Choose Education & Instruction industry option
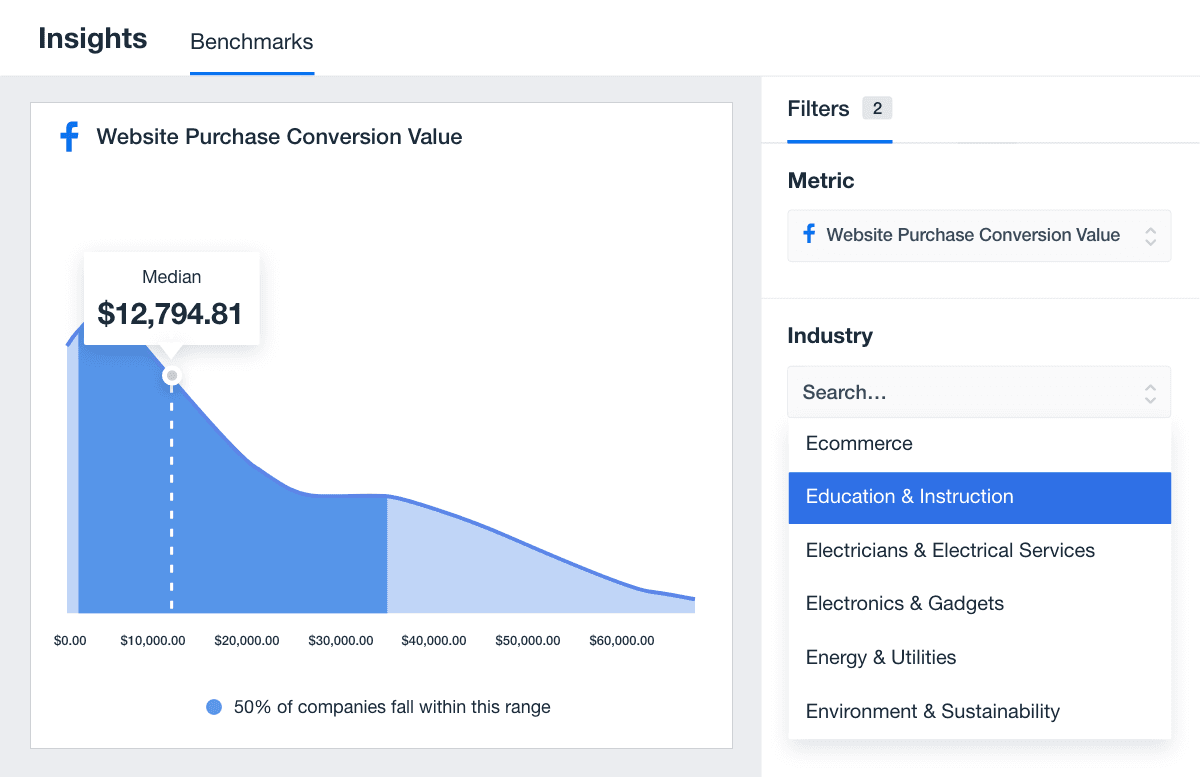Screen dimensions: 1200x777 909,497
